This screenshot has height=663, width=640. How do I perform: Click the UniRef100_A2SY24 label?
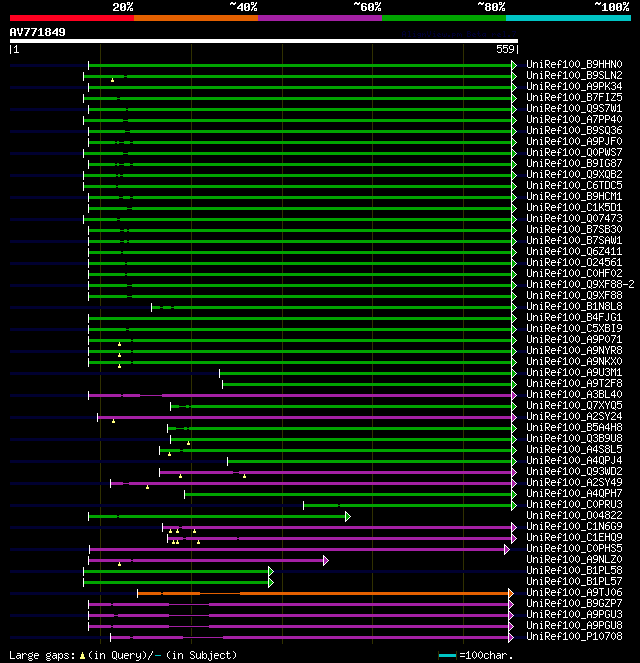pos(574,416)
